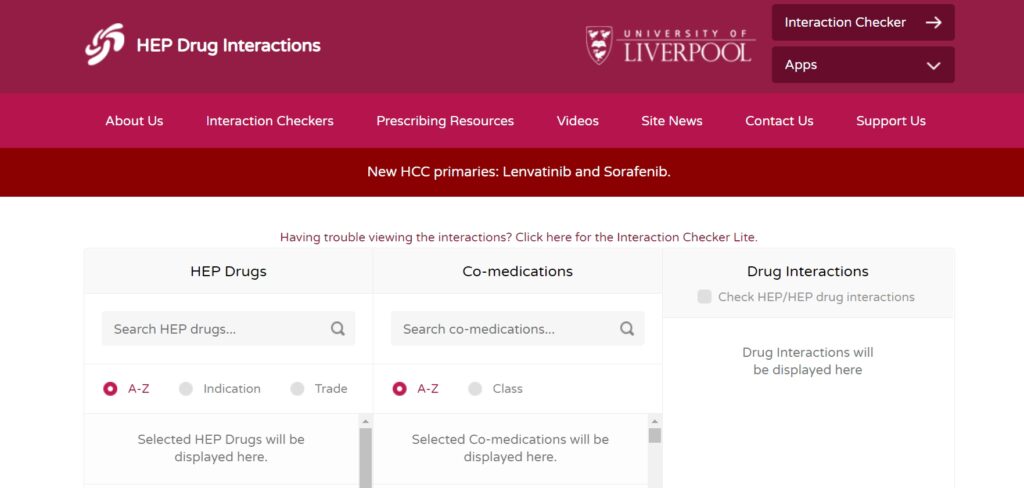The image size is (1024, 488).
Task: Open the Site News page
Action: (x=671, y=121)
